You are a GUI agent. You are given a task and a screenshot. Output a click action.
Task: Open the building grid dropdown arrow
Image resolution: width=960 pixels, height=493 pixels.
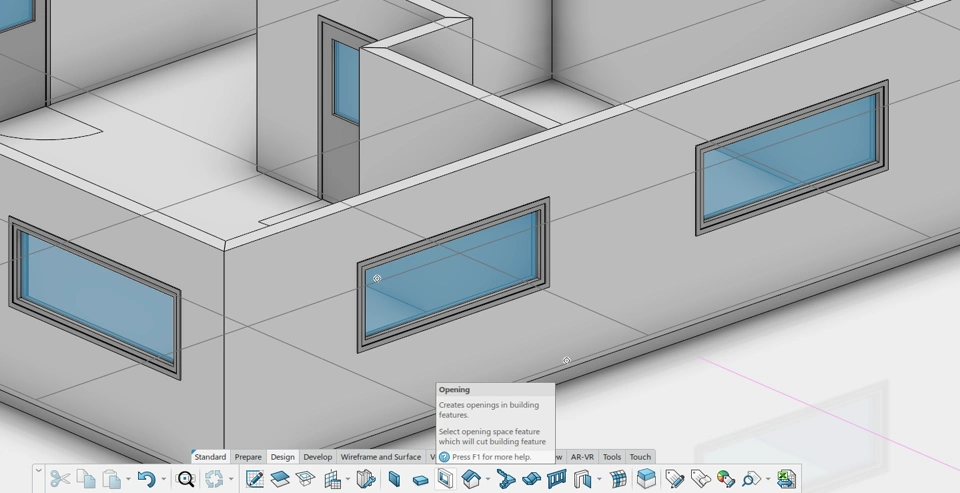[348, 479]
